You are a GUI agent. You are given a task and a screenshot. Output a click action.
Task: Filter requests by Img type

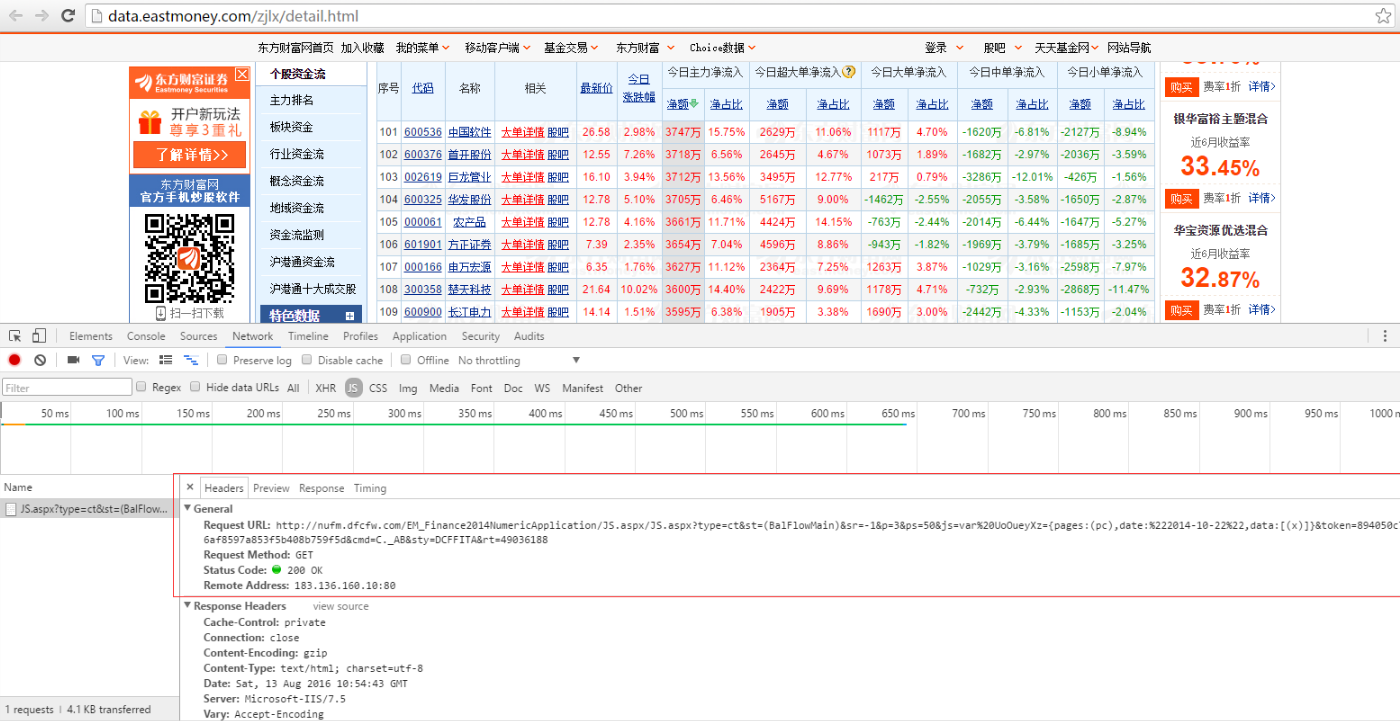pos(408,388)
